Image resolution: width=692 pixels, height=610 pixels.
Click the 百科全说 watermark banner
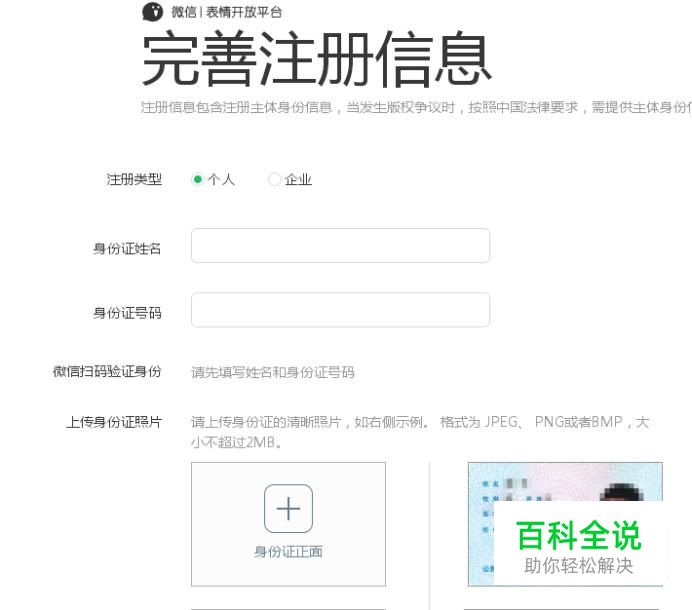(579, 544)
